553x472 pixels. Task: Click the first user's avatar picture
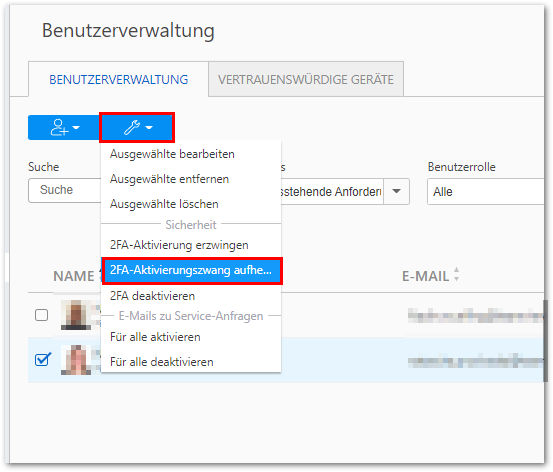[x=76, y=315]
